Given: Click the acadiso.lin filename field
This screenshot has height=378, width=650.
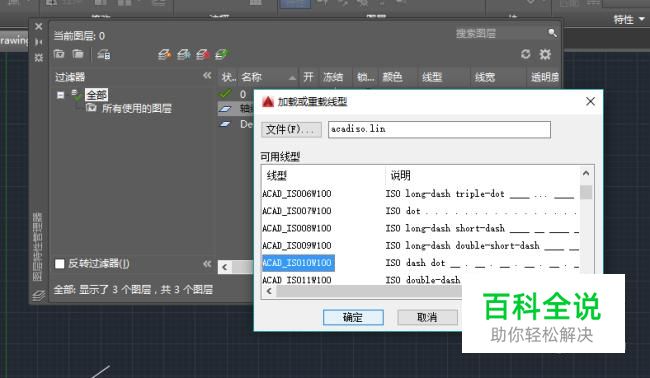Looking at the screenshot, I should [x=439, y=129].
